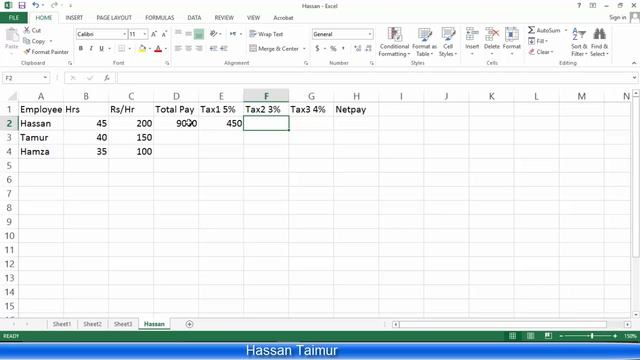Zoom in with the plus button

[x=615, y=336]
